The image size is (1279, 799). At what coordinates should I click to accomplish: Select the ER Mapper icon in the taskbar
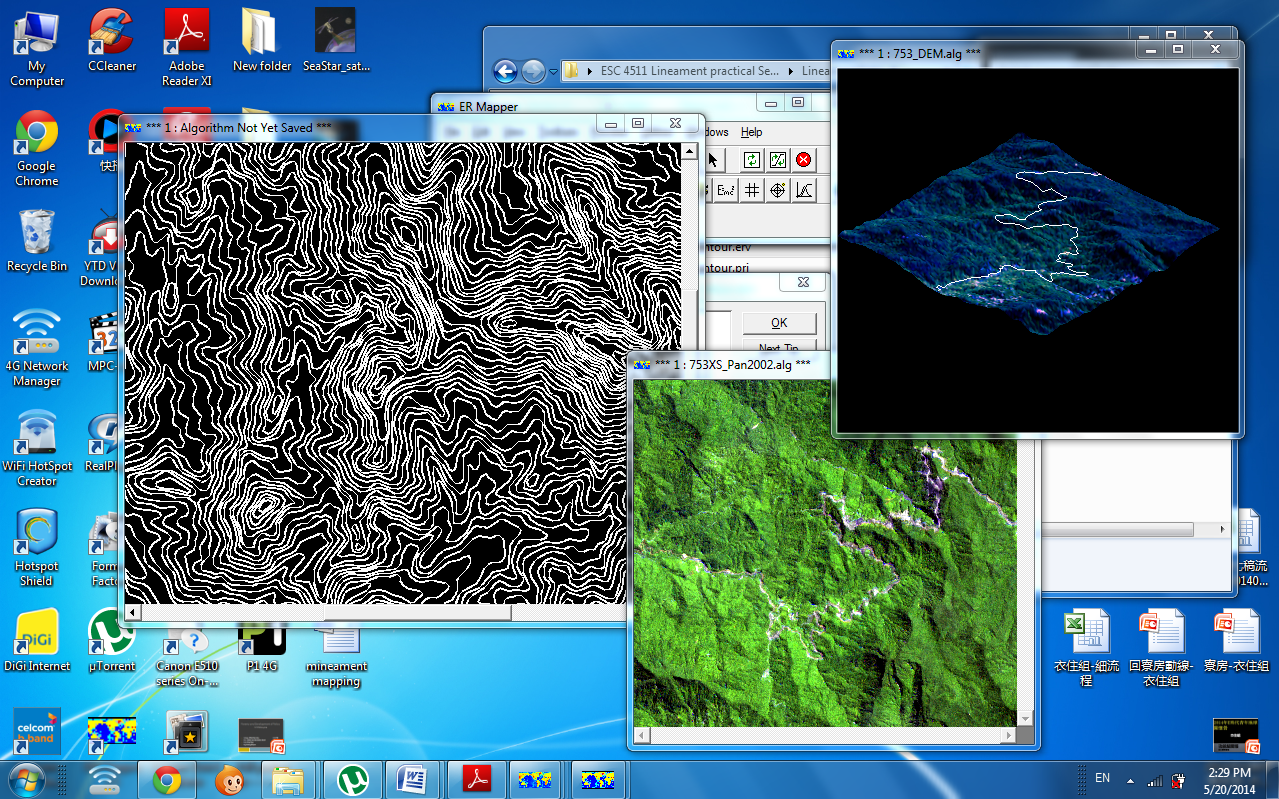coord(536,779)
